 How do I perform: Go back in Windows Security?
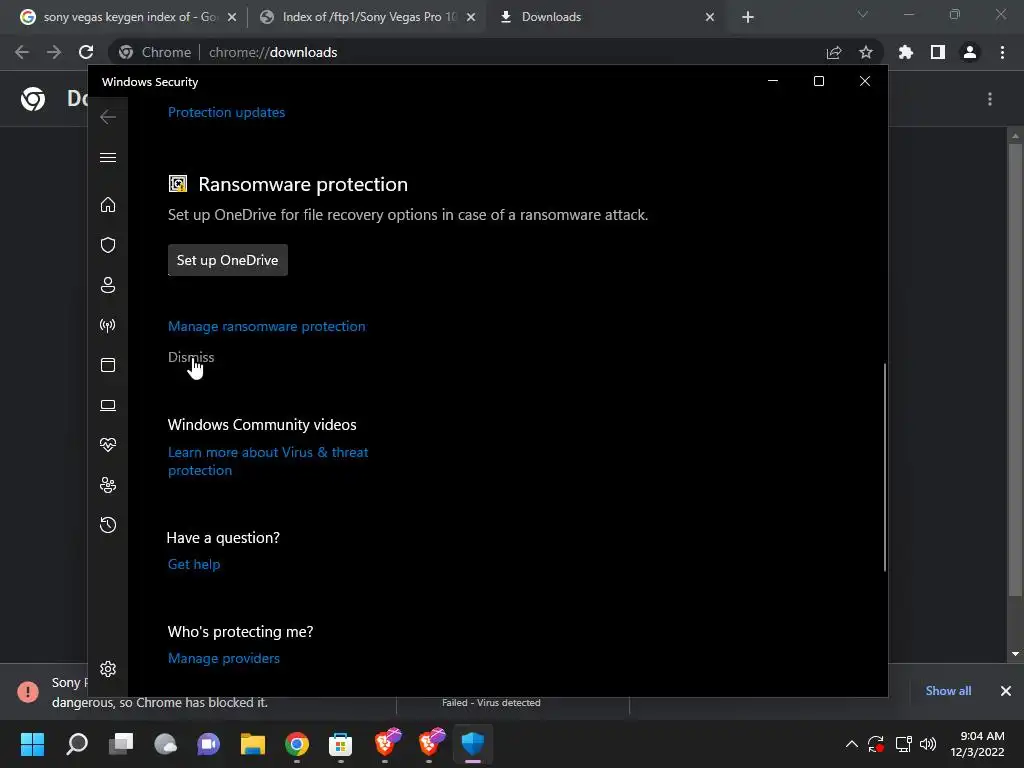[108, 117]
